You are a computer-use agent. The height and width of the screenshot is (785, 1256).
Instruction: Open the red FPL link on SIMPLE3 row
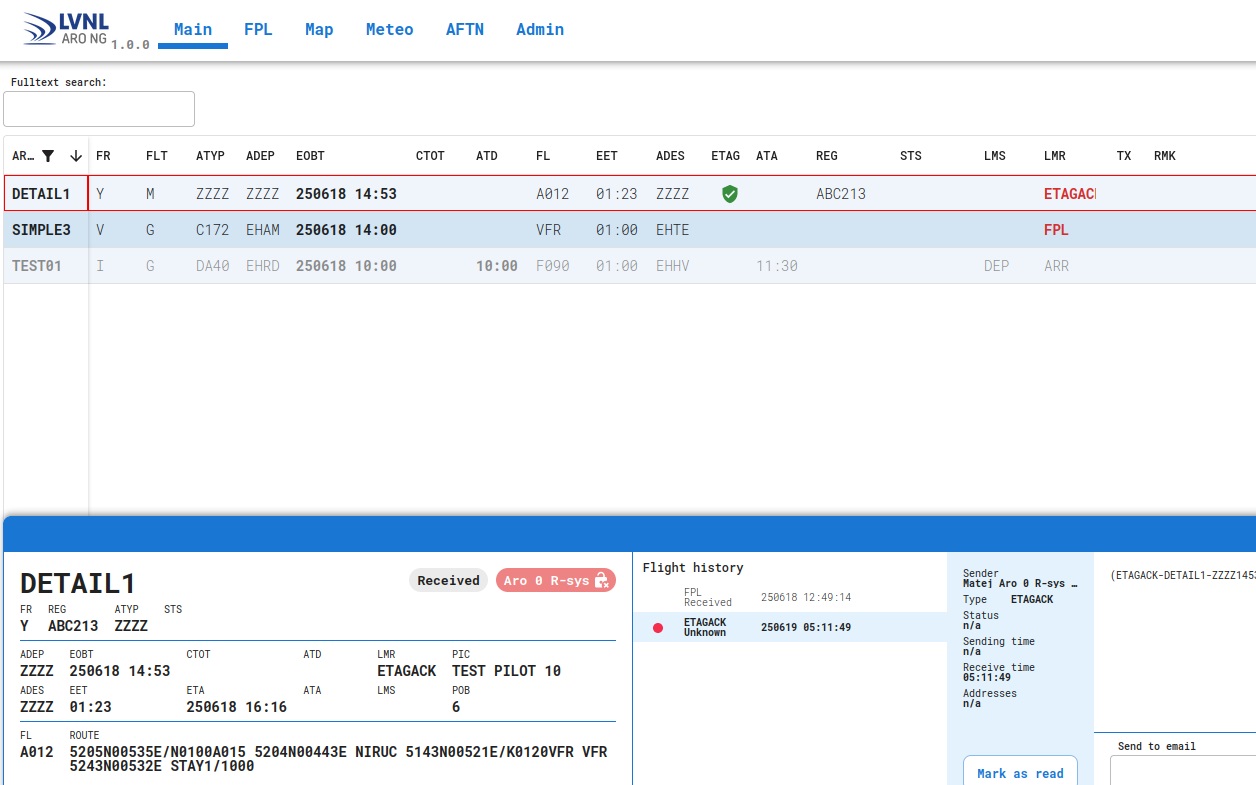pyautogui.click(x=1056, y=230)
